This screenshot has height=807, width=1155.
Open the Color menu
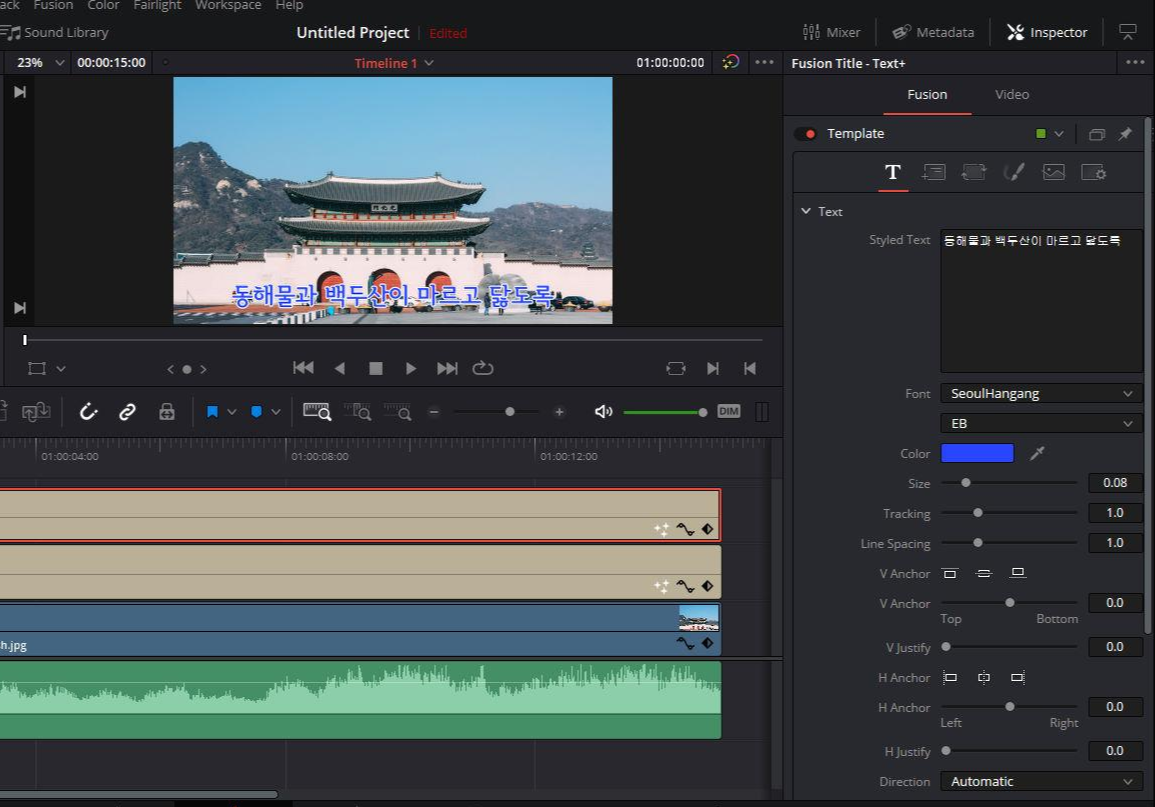click(103, 5)
